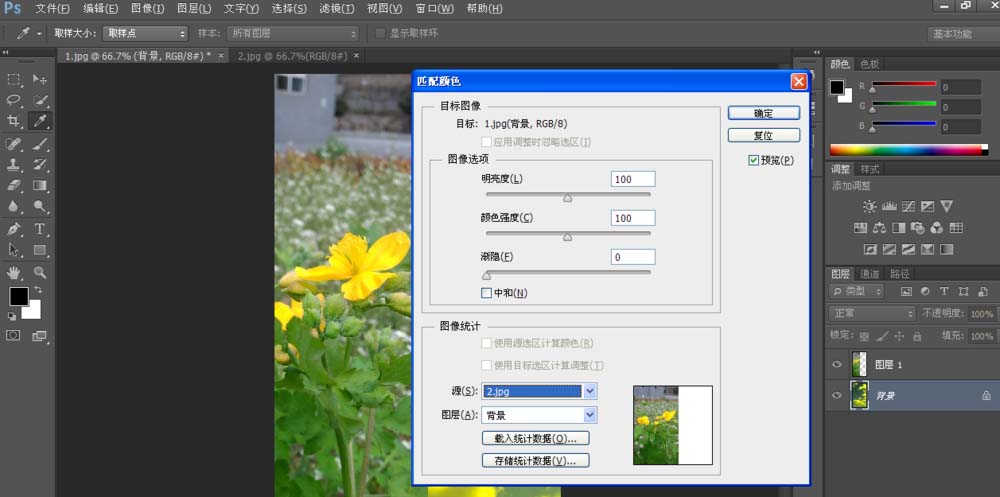
Task: Select the Lasso tool
Action: tap(14, 100)
